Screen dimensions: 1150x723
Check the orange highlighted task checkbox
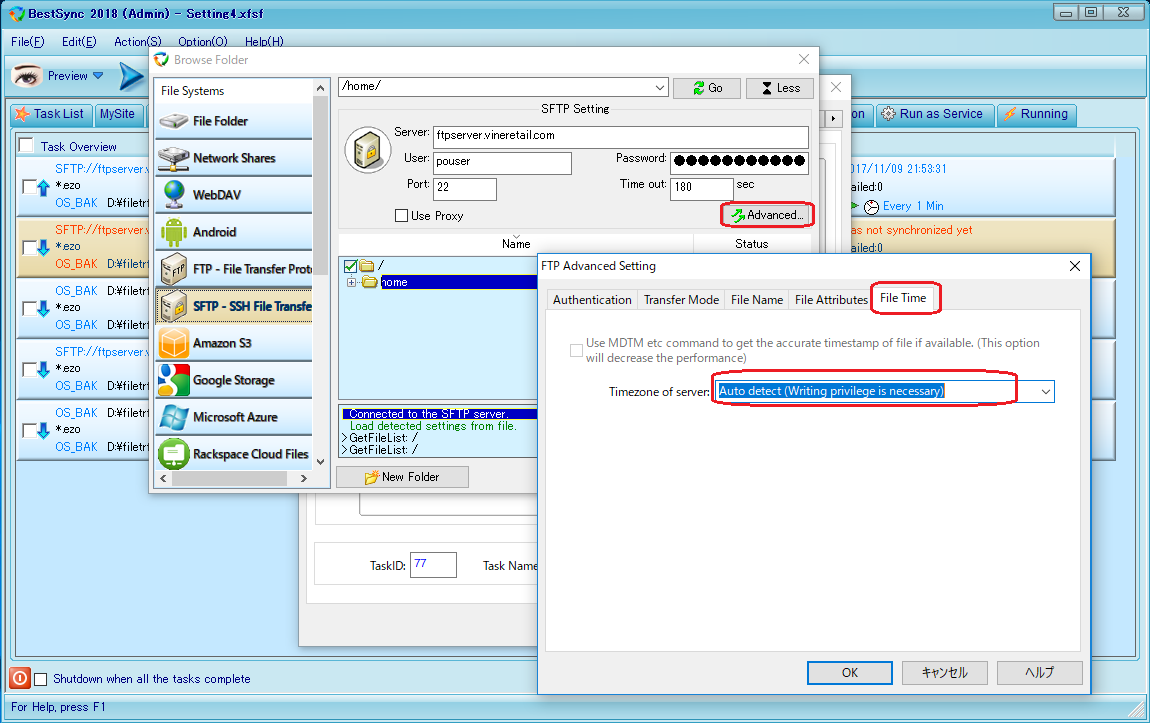tap(29, 246)
